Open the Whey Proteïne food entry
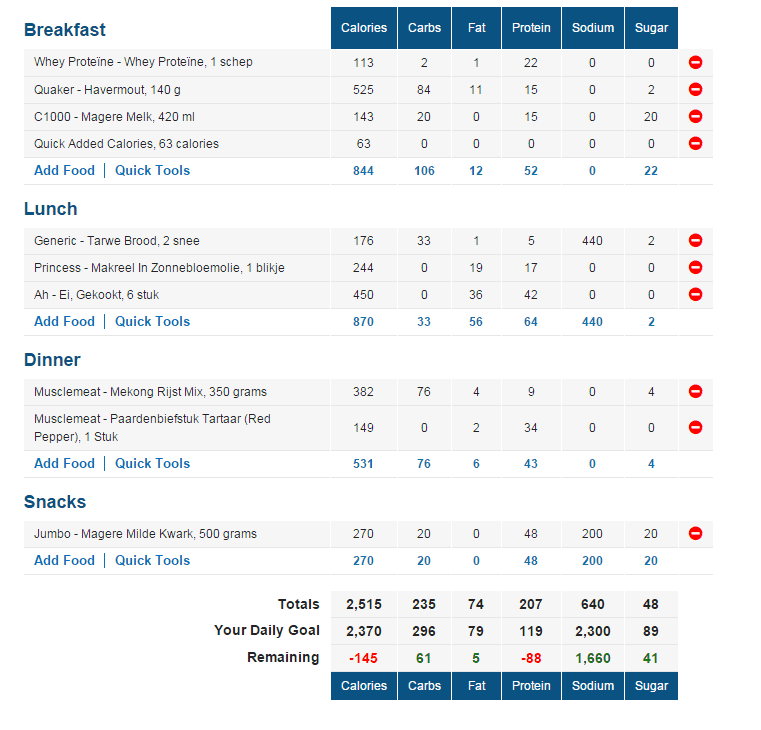761x730 pixels. pos(143,62)
